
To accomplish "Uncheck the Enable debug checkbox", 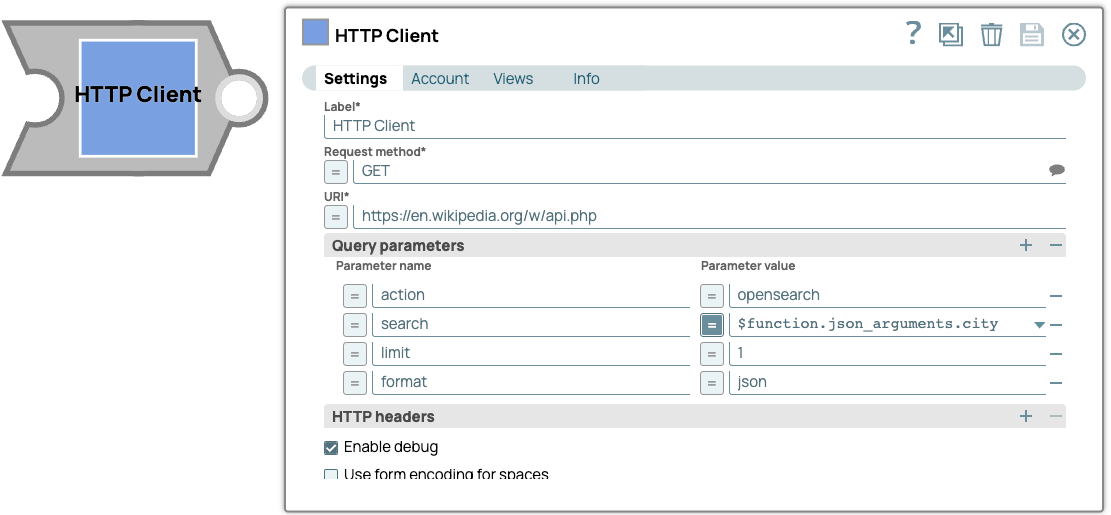I will click(x=331, y=448).
